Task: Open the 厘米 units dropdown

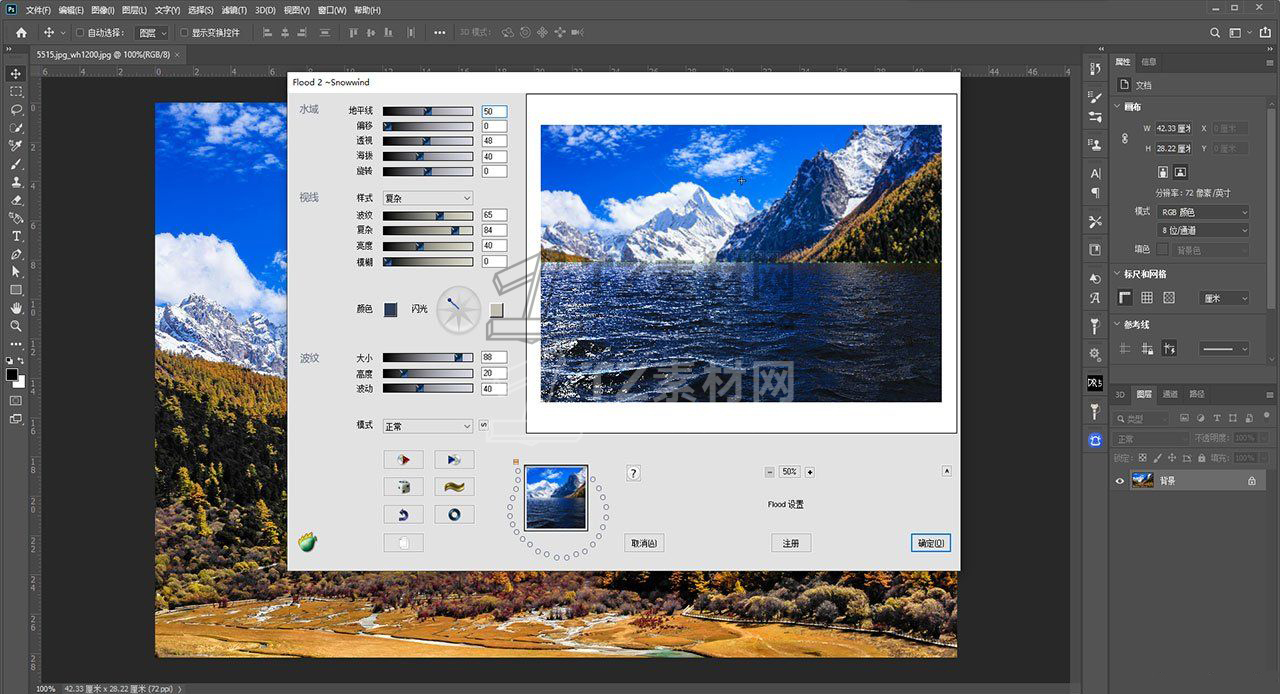Action: [1225, 298]
